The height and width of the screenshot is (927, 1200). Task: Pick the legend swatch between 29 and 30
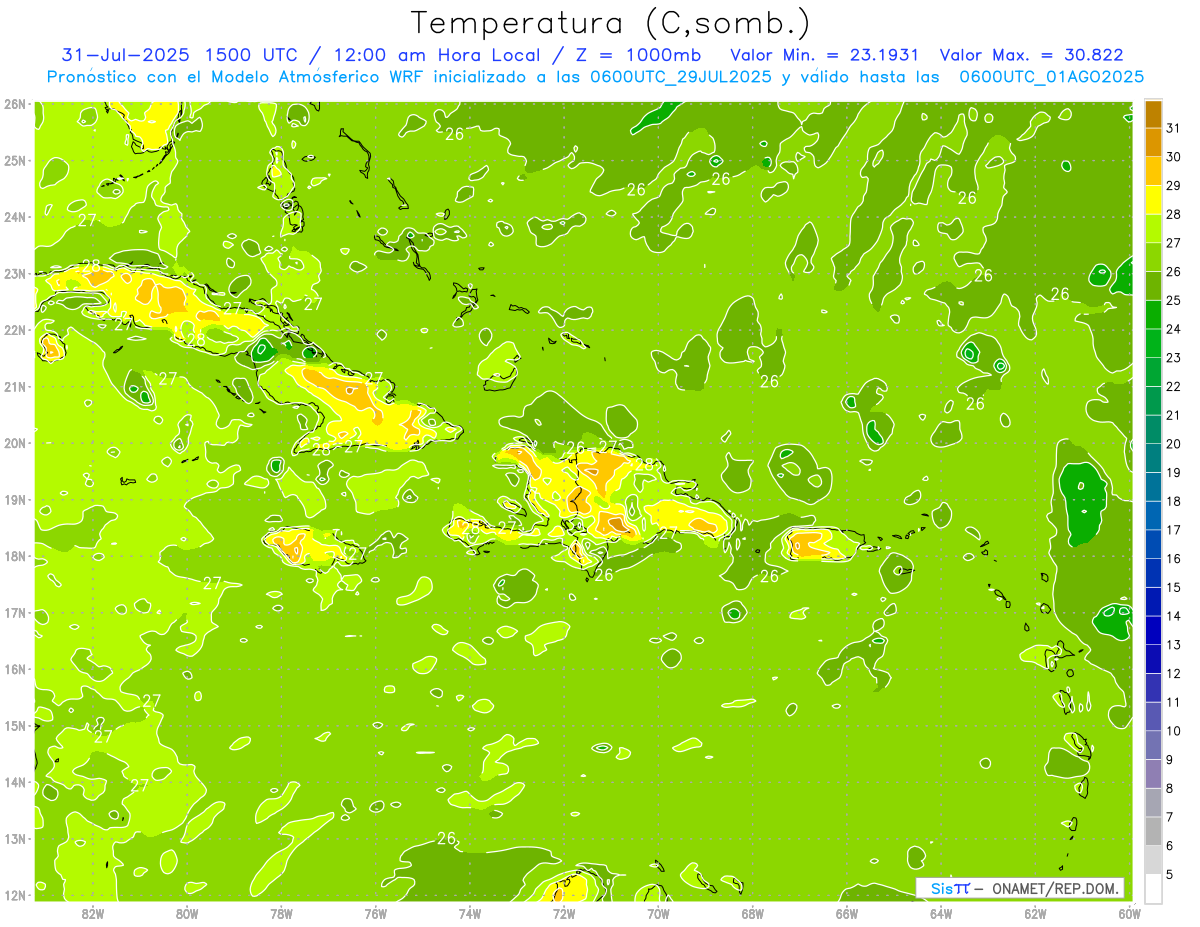1153,171
